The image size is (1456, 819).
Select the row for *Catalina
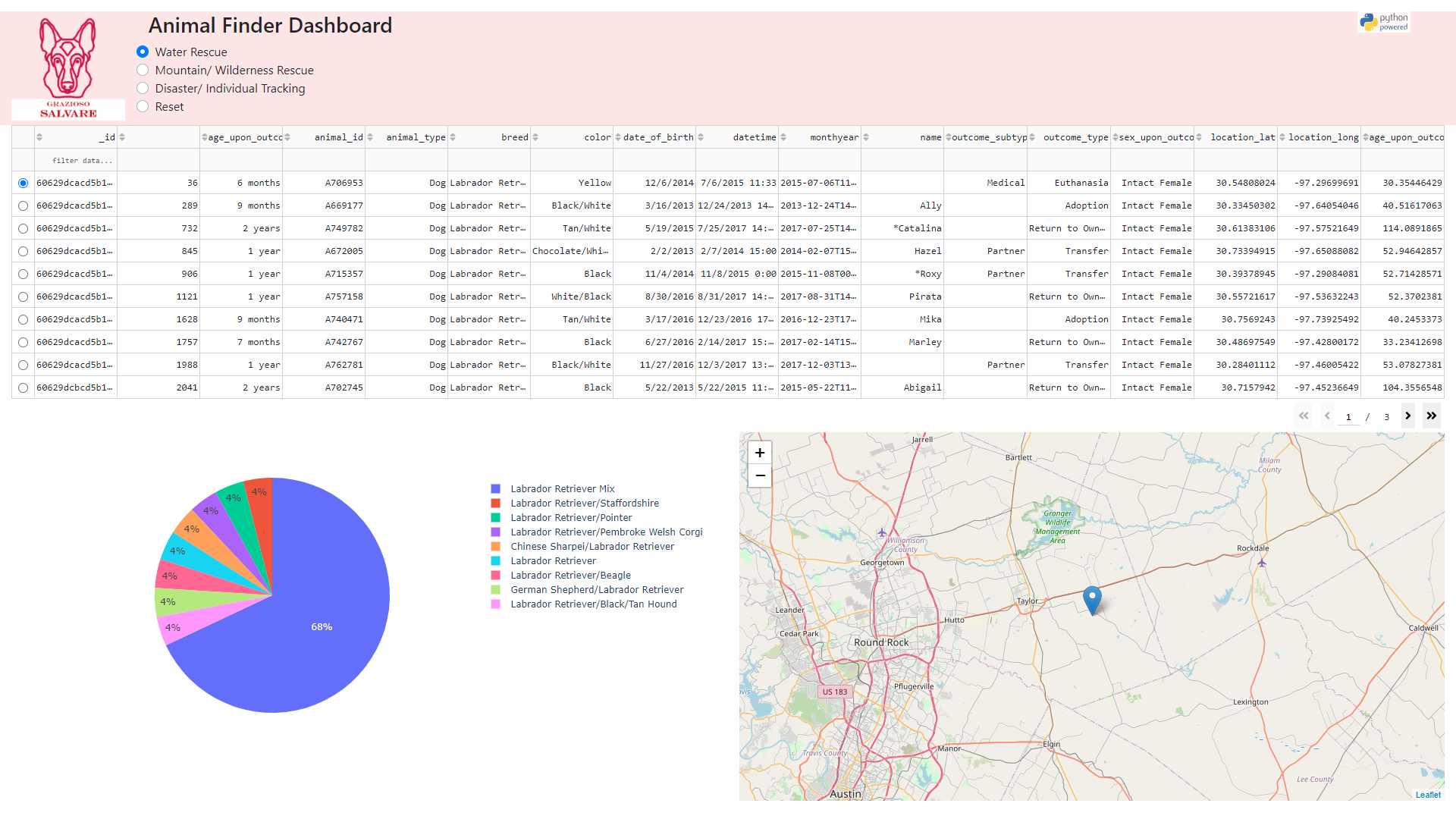click(x=23, y=228)
